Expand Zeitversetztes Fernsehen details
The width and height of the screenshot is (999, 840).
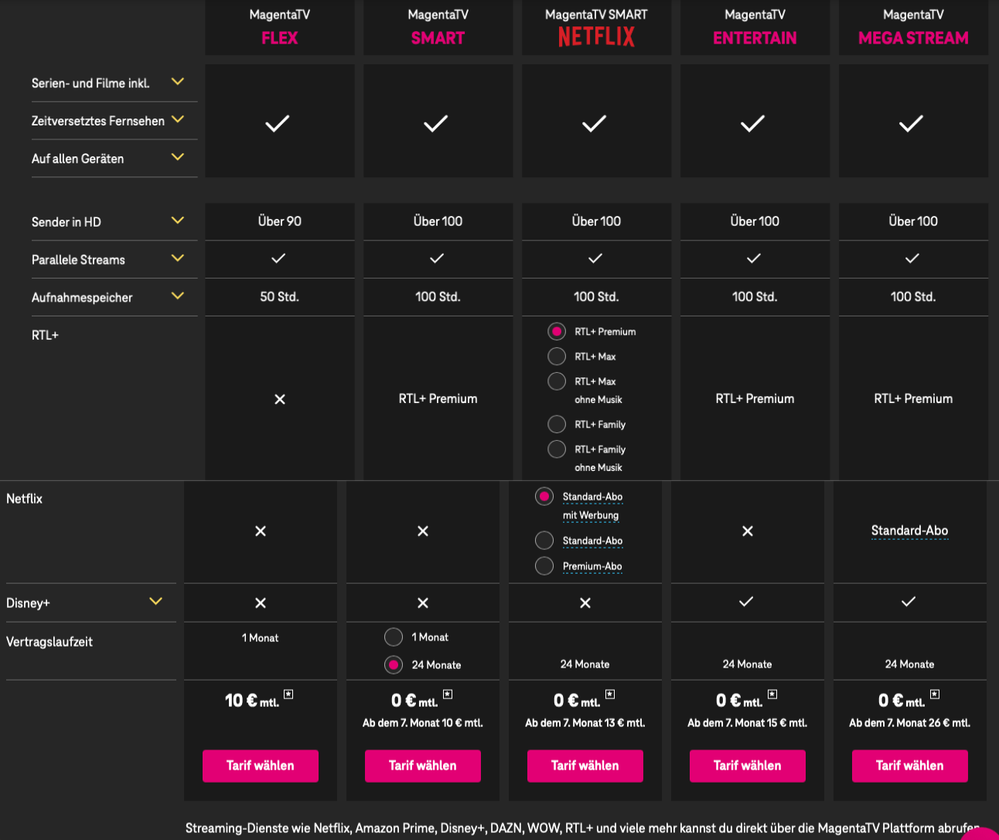coord(177,120)
